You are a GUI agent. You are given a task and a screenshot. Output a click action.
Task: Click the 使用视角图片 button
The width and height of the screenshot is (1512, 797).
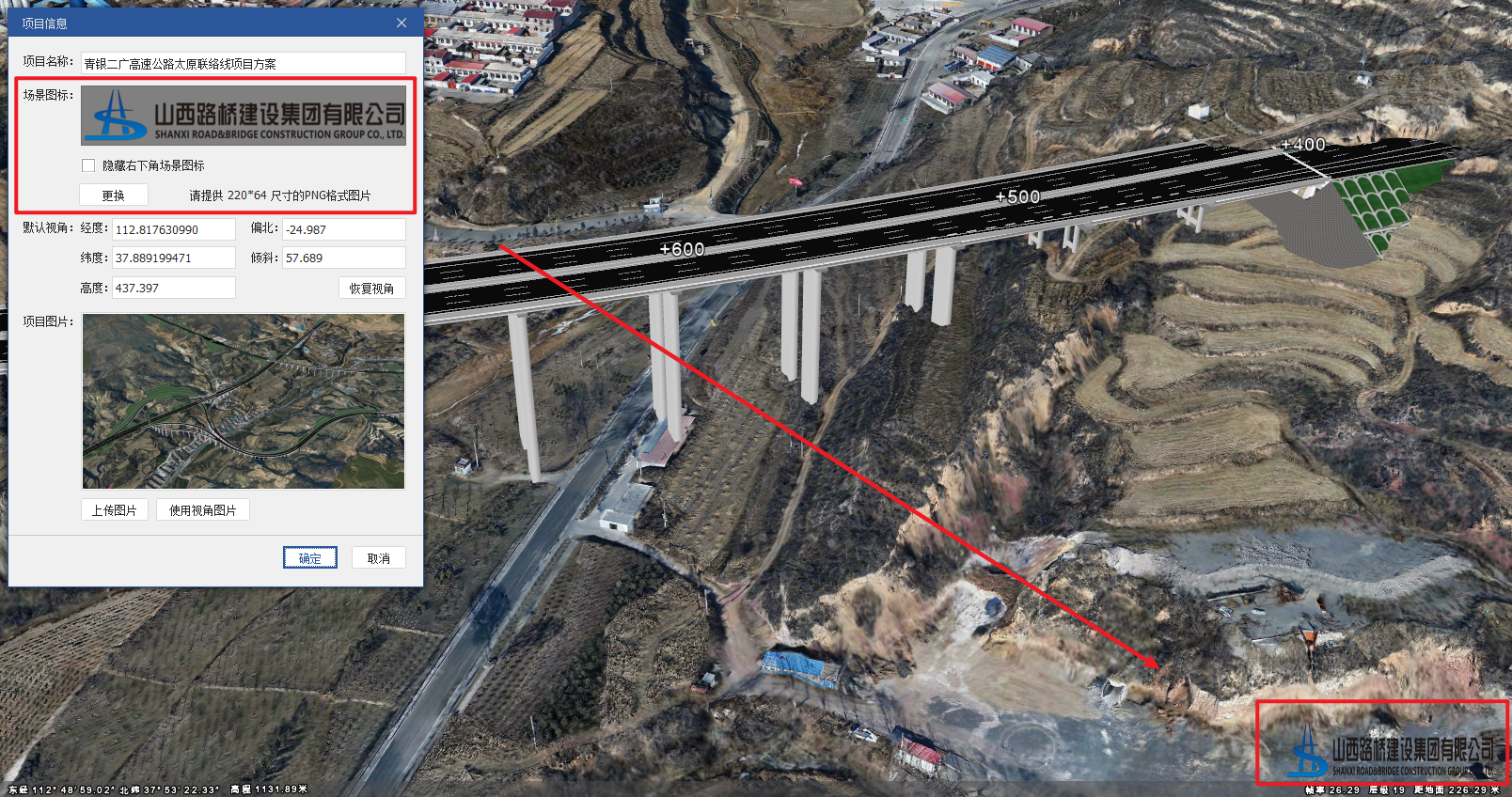[203, 509]
